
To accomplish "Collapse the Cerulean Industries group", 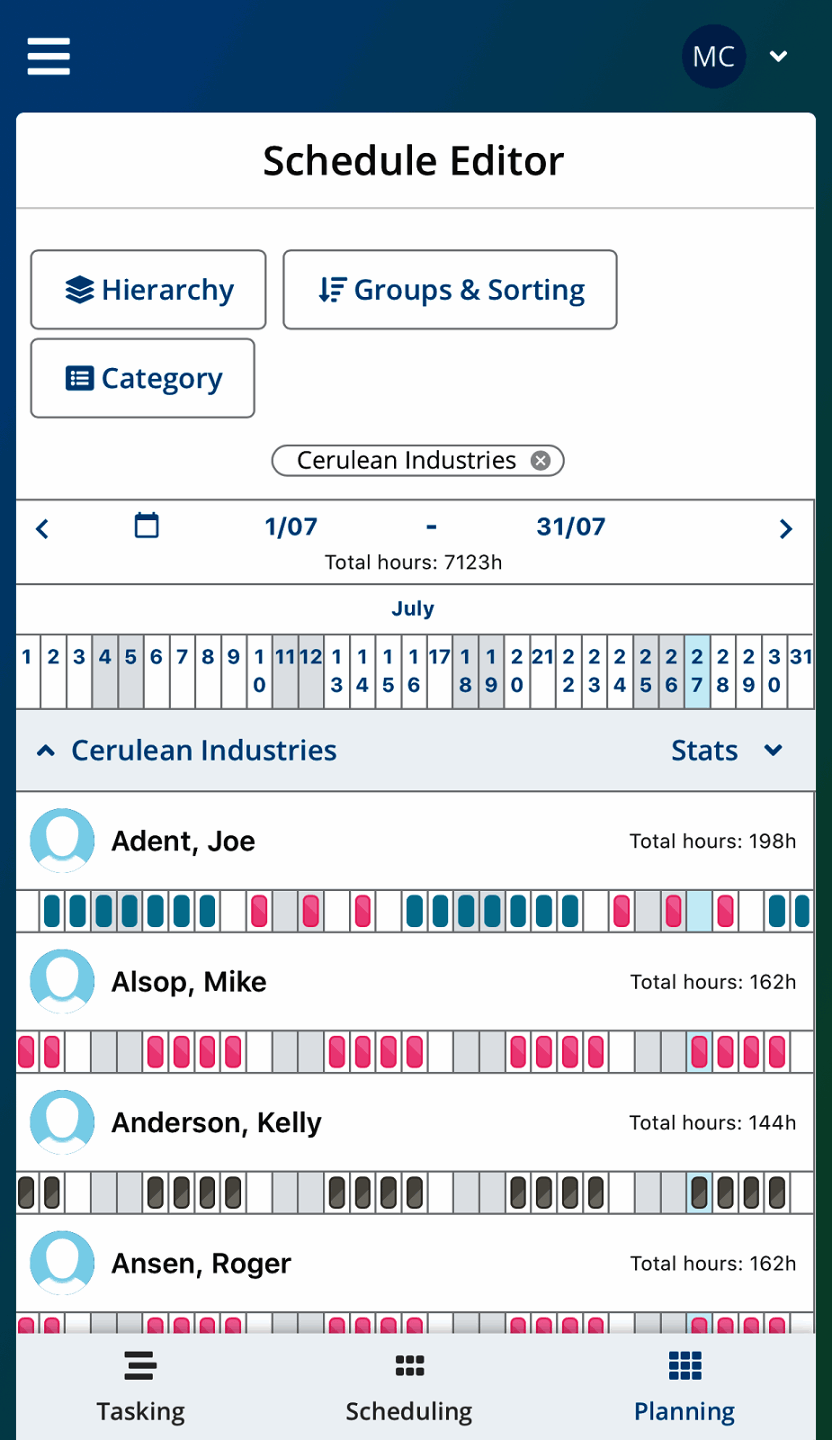I will pos(46,751).
